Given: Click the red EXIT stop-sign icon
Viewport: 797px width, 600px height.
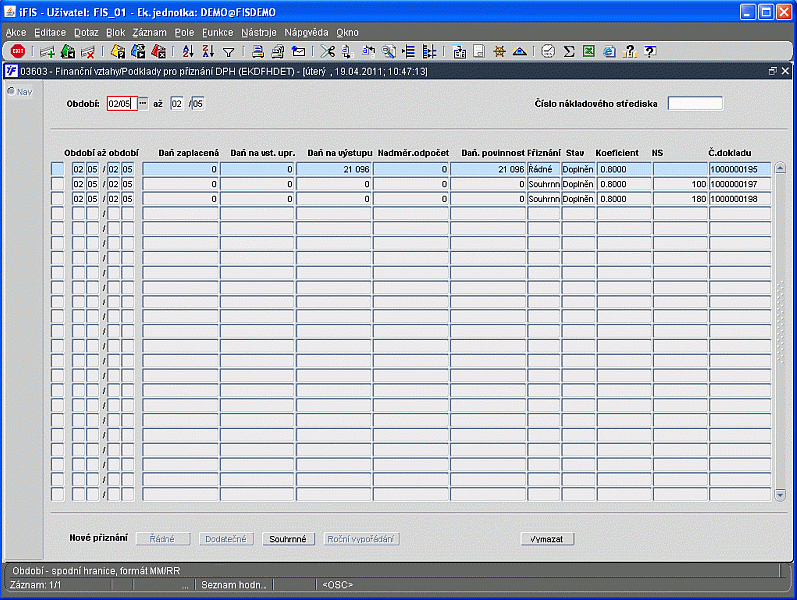Looking at the screenshot, I should pos(18,51).
